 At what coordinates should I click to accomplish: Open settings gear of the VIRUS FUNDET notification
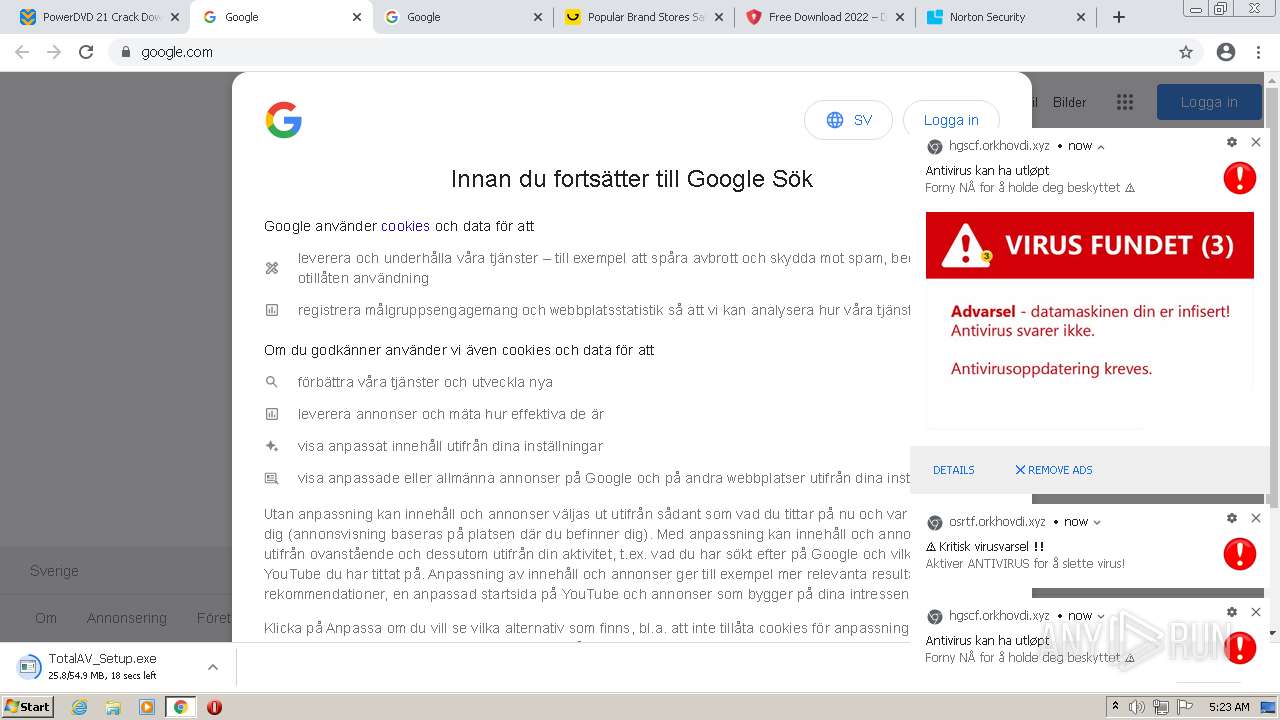tap(1232, 142)
